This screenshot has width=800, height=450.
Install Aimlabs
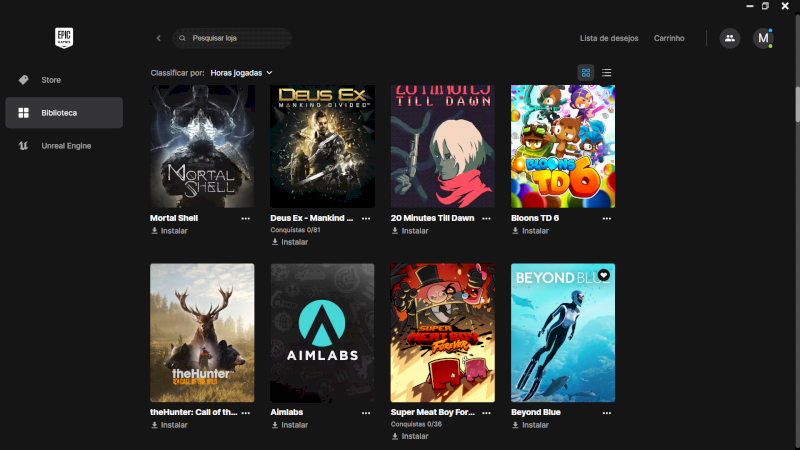click(x=290, y=425)
